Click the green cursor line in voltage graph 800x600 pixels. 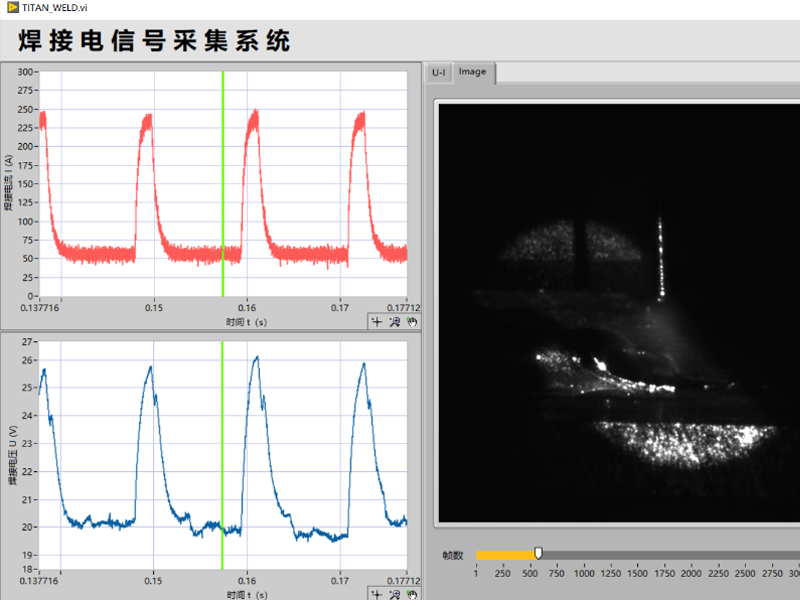[x=222, y=455]
